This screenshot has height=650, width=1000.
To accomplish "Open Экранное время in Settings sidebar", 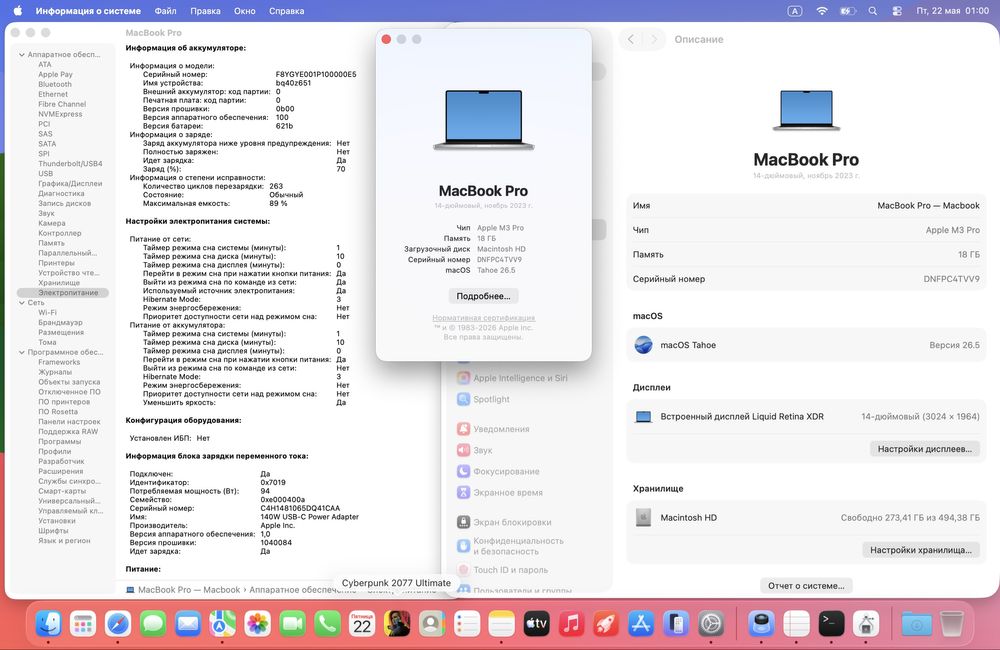I will pyautogui.click(x=508, y=492).
